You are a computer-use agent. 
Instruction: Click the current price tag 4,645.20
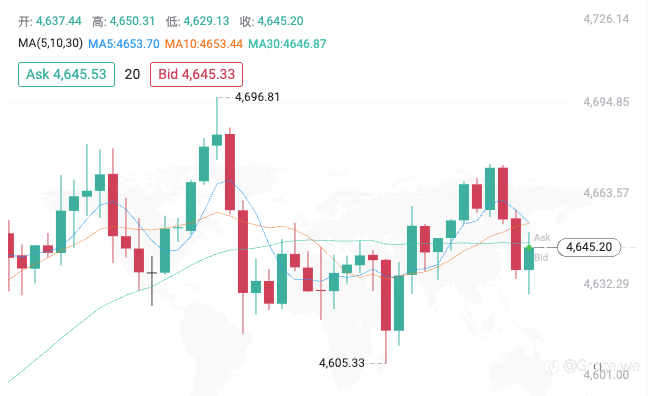click(589, 247)
